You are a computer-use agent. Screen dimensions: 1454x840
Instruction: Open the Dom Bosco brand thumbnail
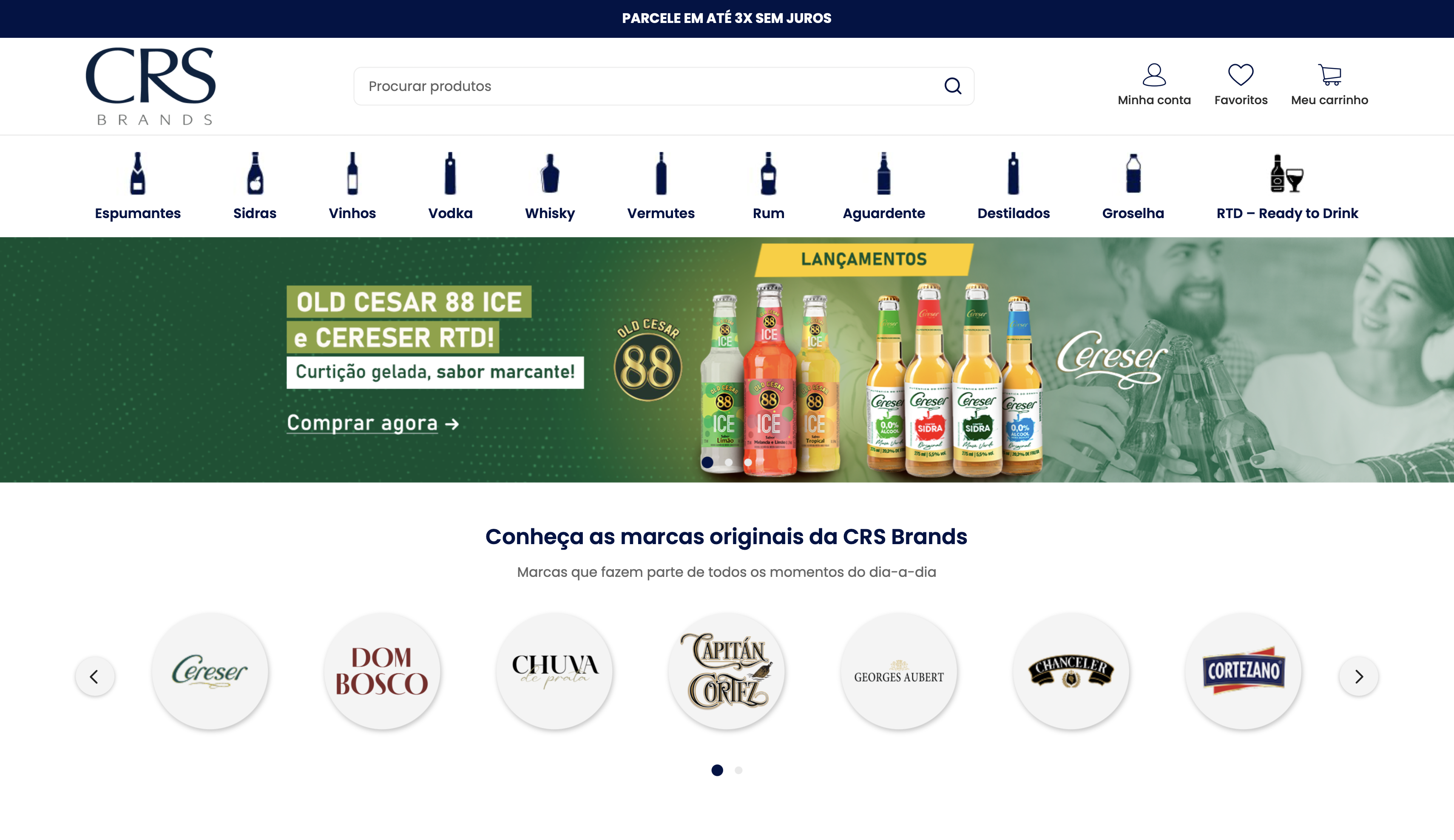(382, 671)
